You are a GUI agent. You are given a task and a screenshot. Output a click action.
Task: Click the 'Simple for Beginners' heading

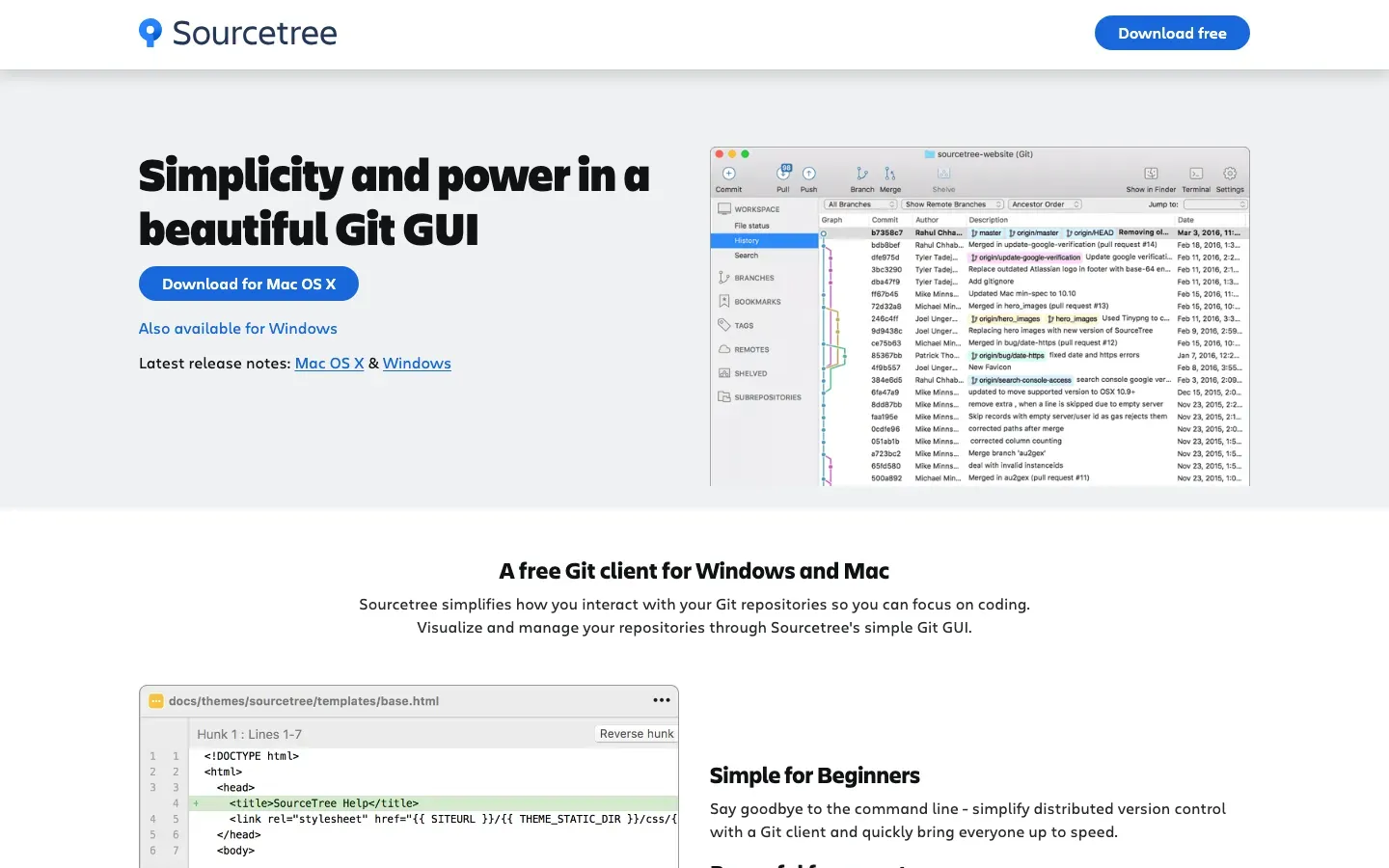(815, 775)
